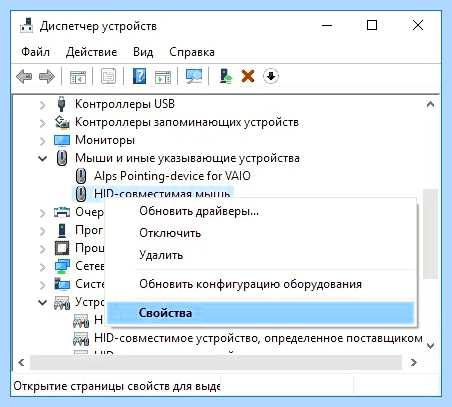Screen dimensions: 452x407
Task: Click the mouse category icon
Action: pos(62,158)
